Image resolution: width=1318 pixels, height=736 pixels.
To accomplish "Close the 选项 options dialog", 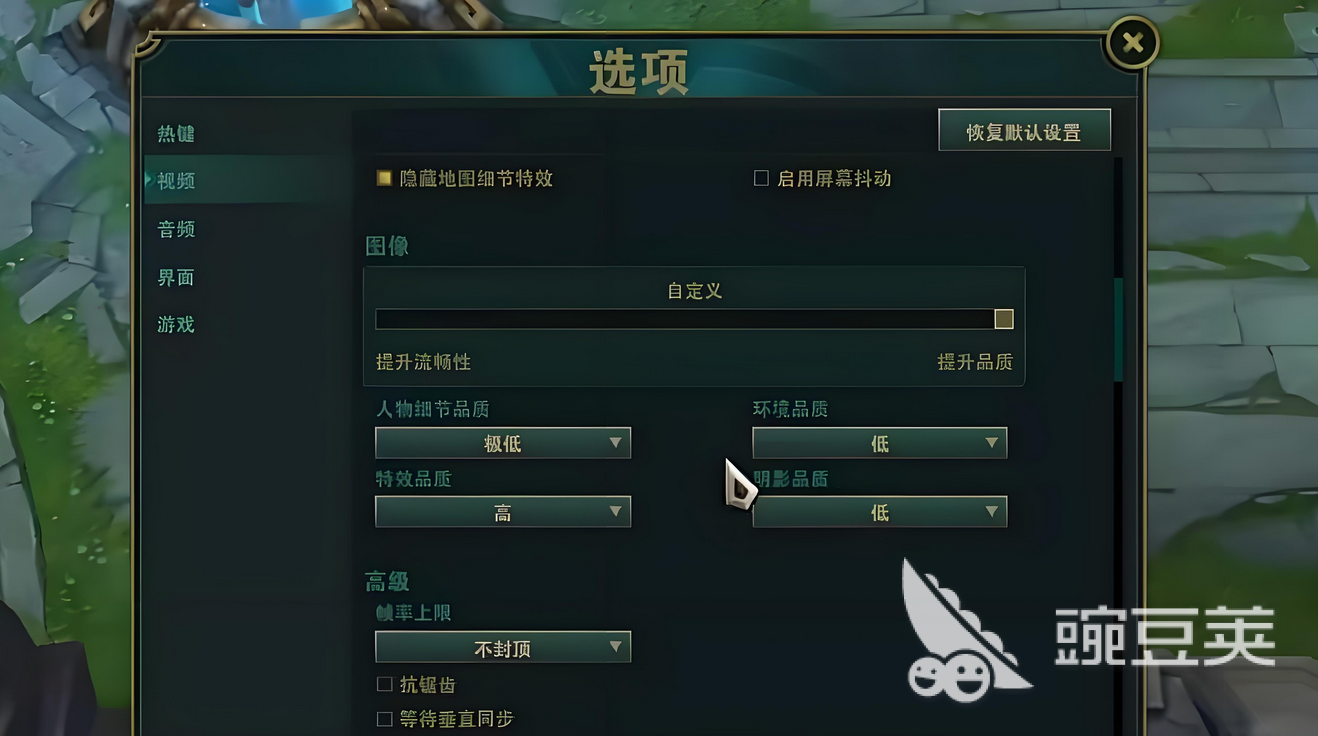I will [x=1132, y=43].
